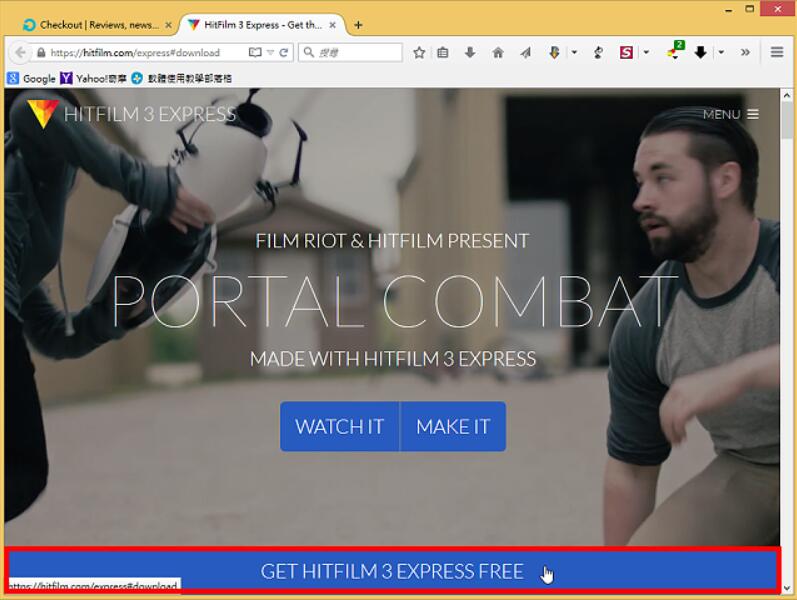Image resolution: width=797 pixels, height=600 pixels.
Task: Select the HitFilm 3 Express tab
Action: pyautogui.click(x=261, y=25)
